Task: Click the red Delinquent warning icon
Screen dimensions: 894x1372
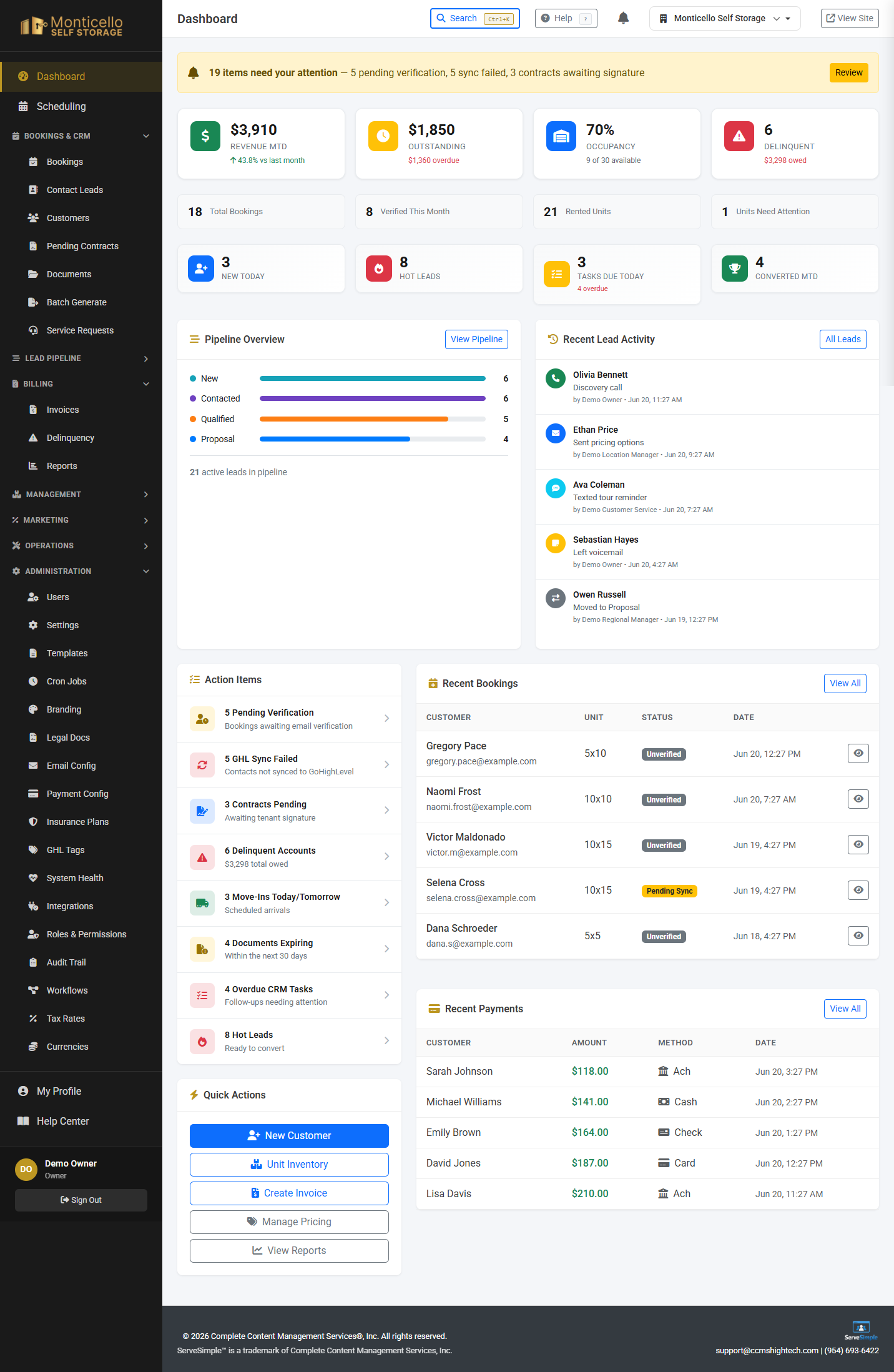Action: [x=739, y=136]
